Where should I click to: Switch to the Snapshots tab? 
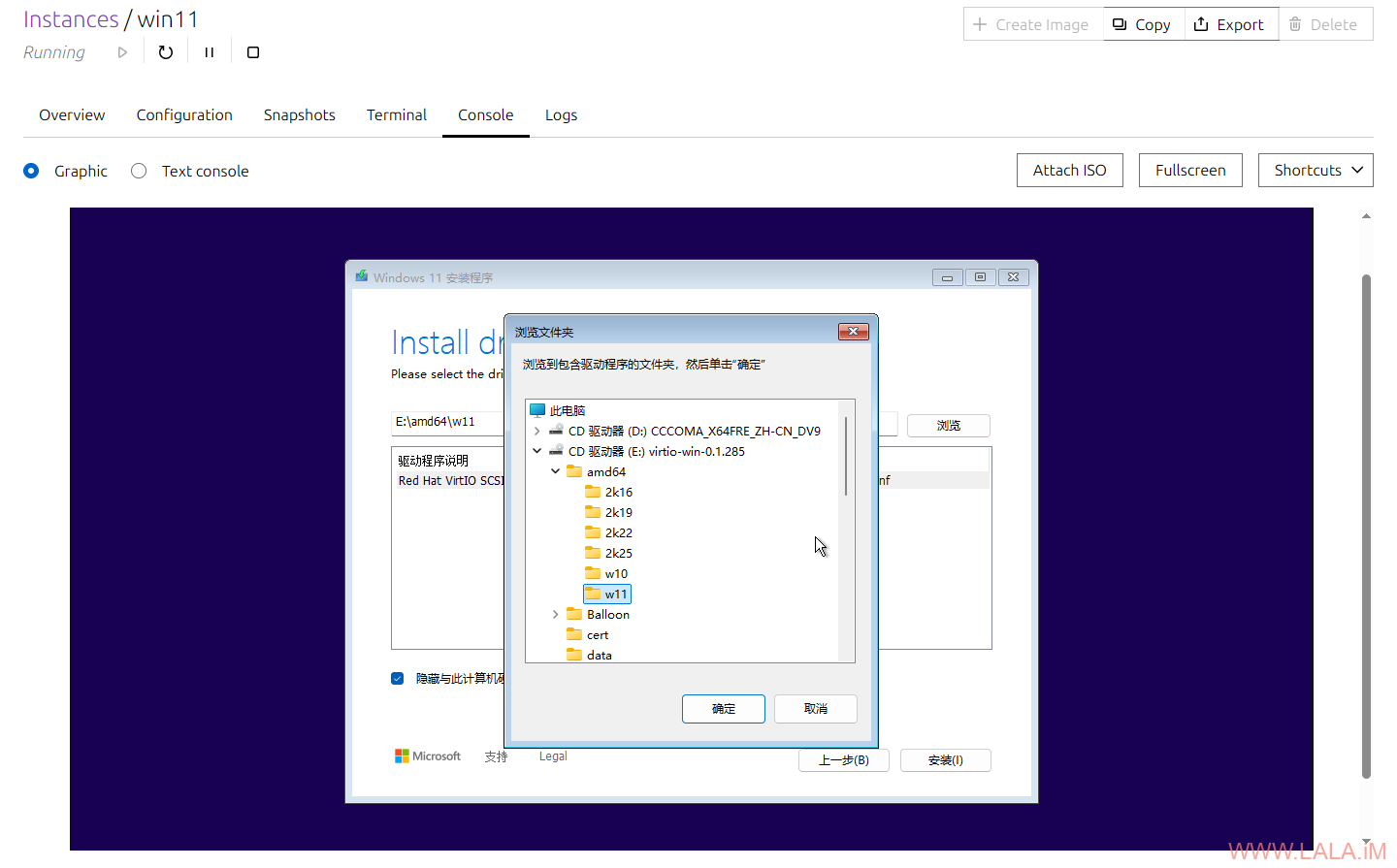pyautogui.click(x=299, y=114)
